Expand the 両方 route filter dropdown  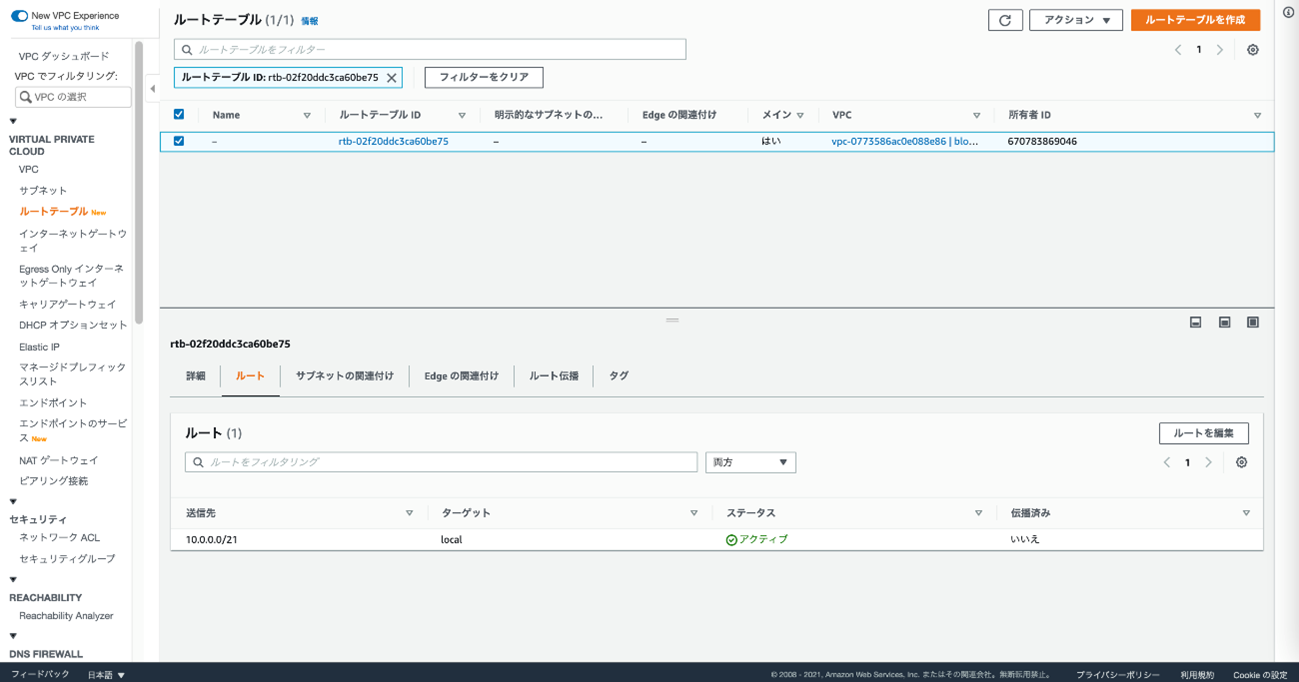(x=750, y=462)
